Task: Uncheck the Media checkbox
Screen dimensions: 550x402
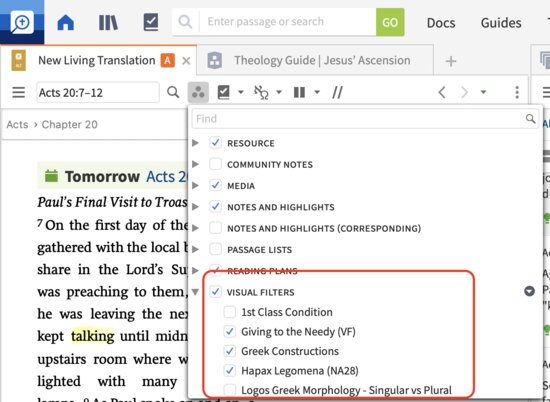Action: click(x=215, y=185)
